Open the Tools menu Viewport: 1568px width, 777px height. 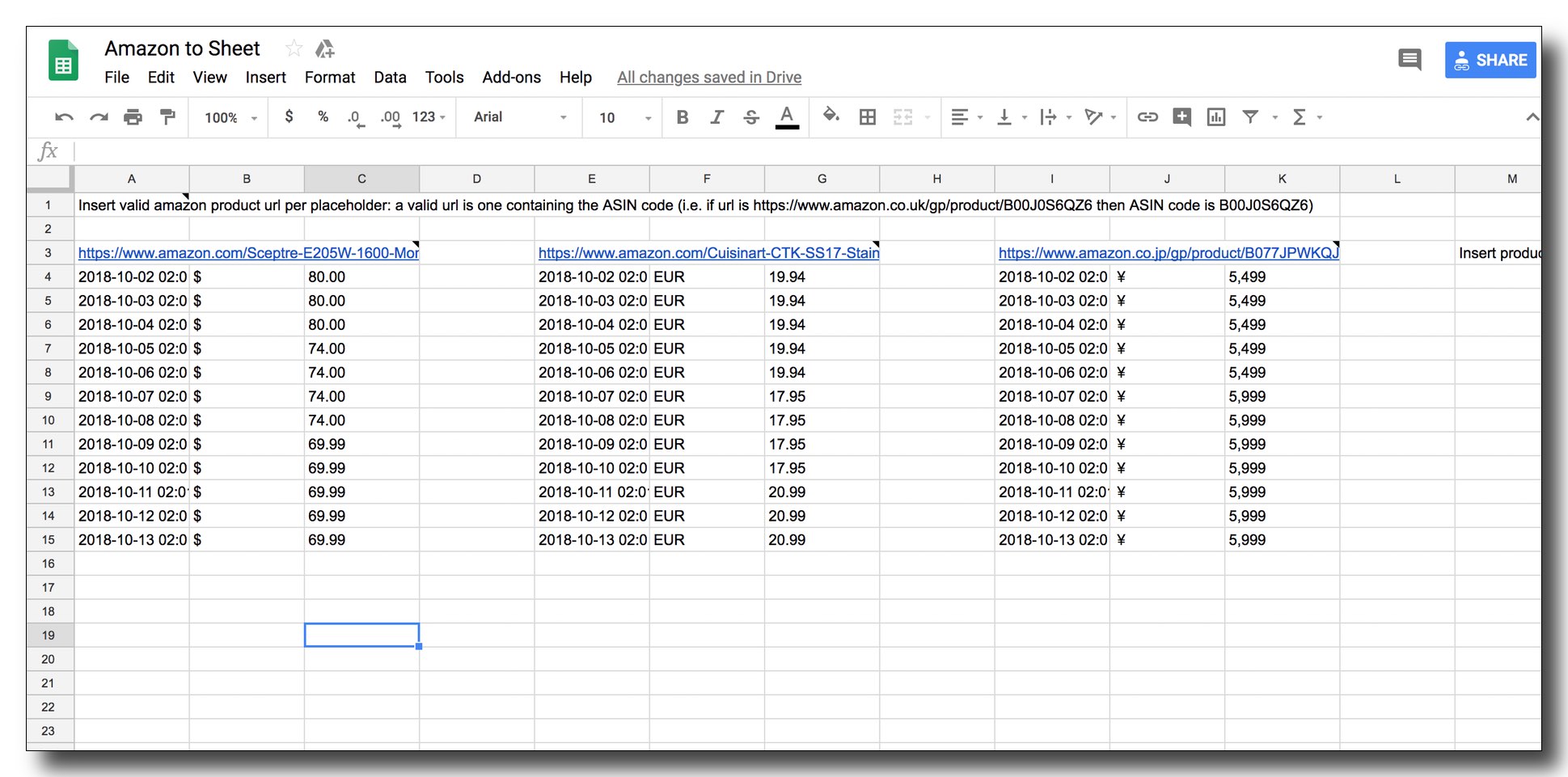[x=444, y=78]
